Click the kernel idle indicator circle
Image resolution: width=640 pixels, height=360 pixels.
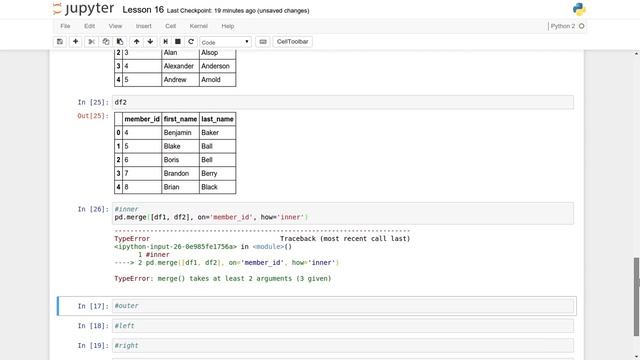coord(582,26)
